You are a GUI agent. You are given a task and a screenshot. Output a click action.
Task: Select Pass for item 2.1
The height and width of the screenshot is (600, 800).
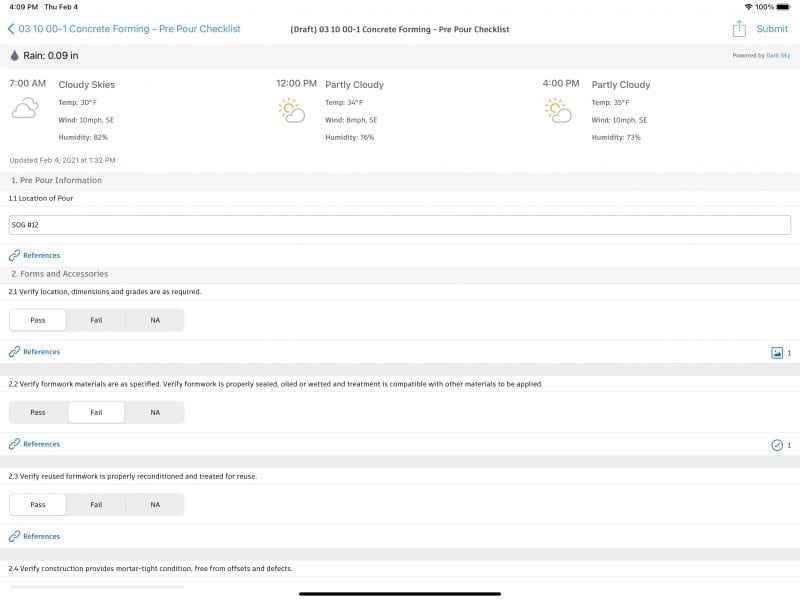38,320
